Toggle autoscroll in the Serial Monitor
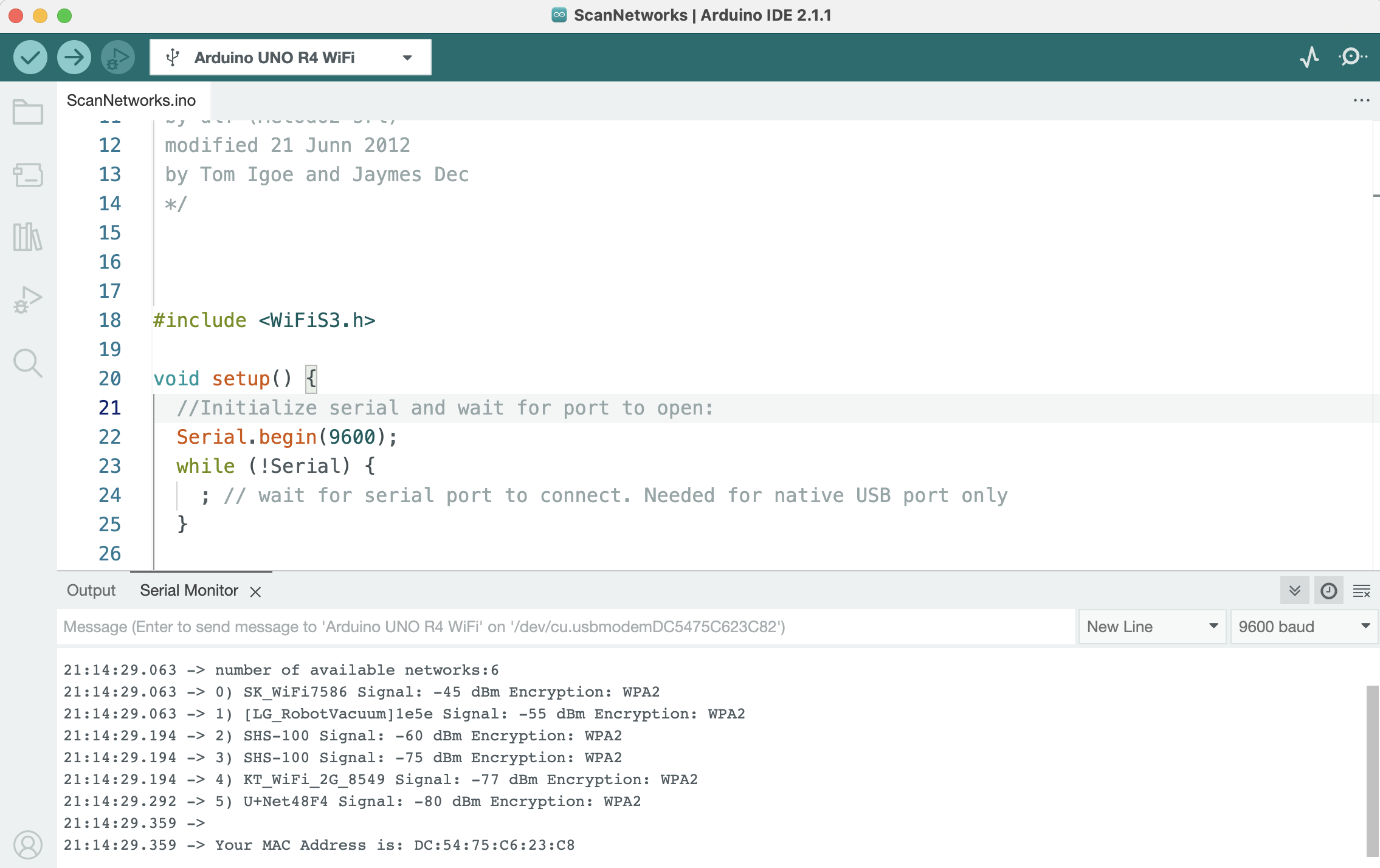The image size is (1380, 868). click(x=1294, y=591)
